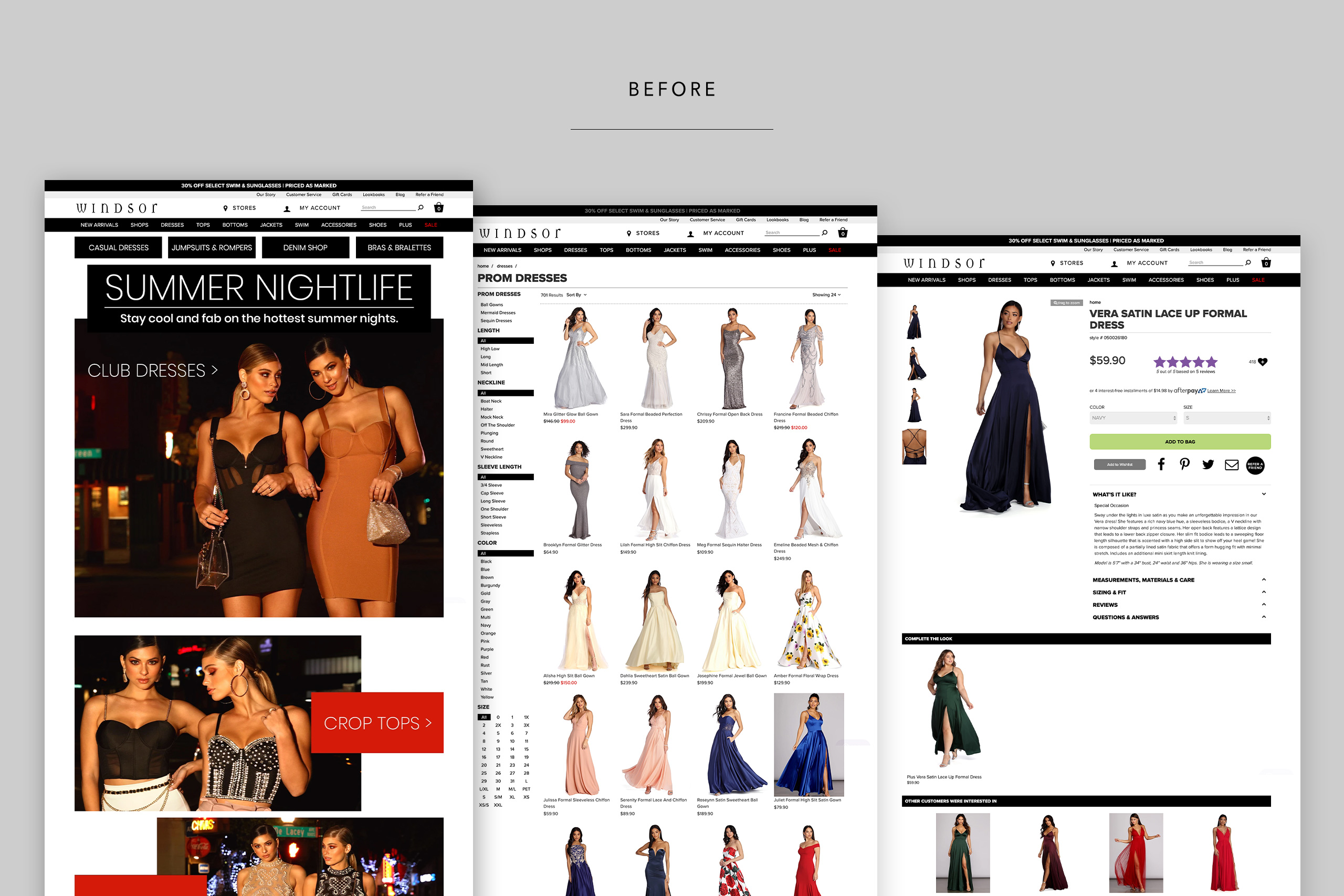Open the shopping bag icon on the homepage
The width and height of the screenshot is (1344, 896).
(439, 207)
